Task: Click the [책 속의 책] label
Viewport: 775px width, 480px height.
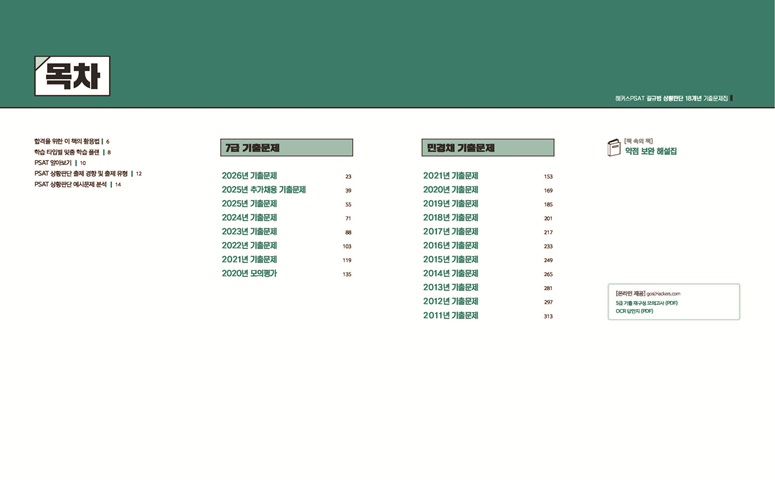Action: 638,141
